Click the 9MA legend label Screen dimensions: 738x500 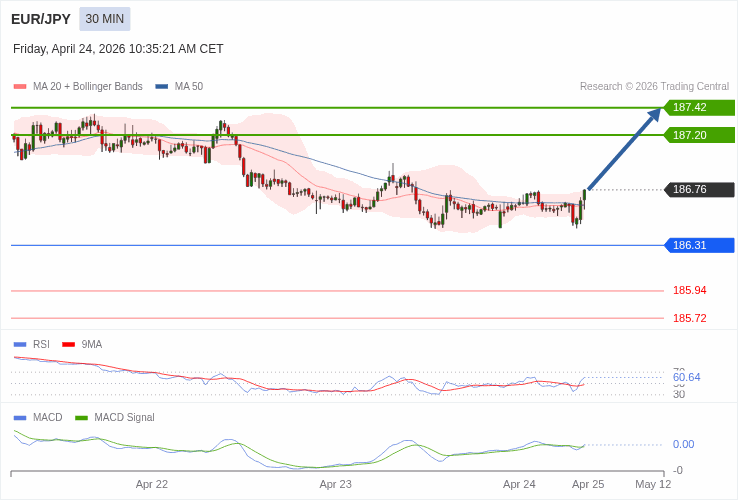[92, 345]
